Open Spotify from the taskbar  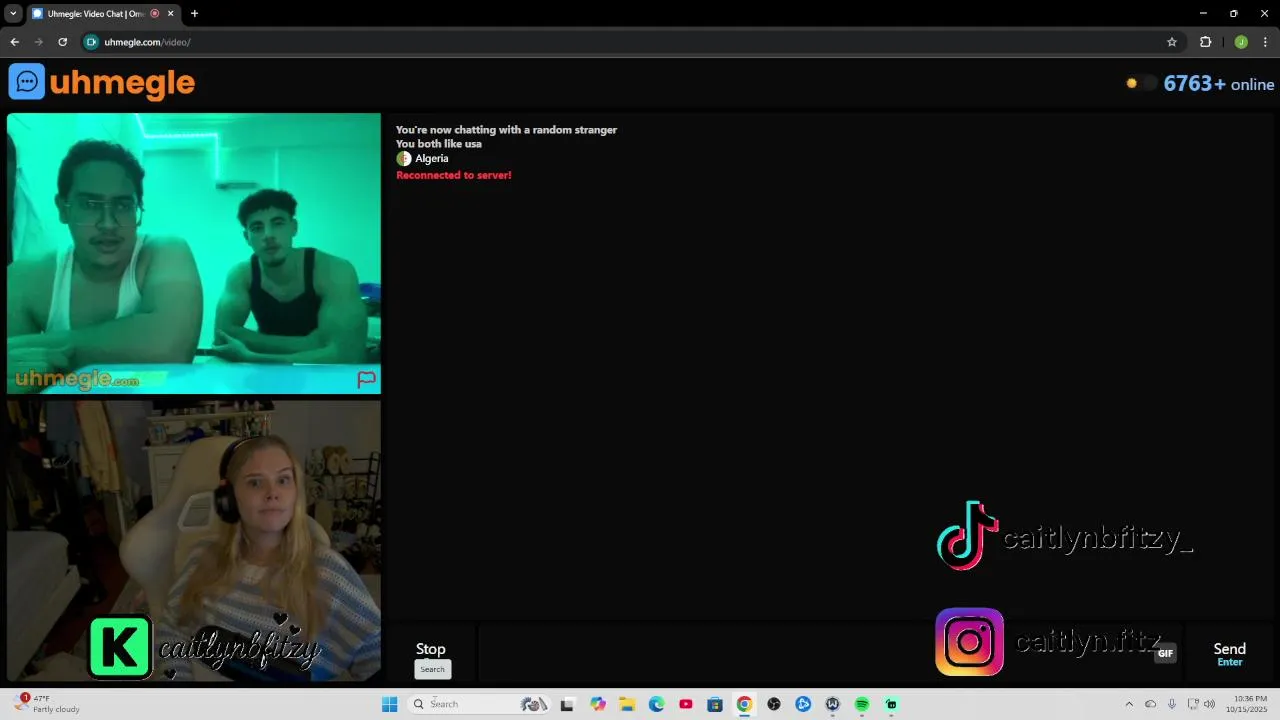point(862,704)
